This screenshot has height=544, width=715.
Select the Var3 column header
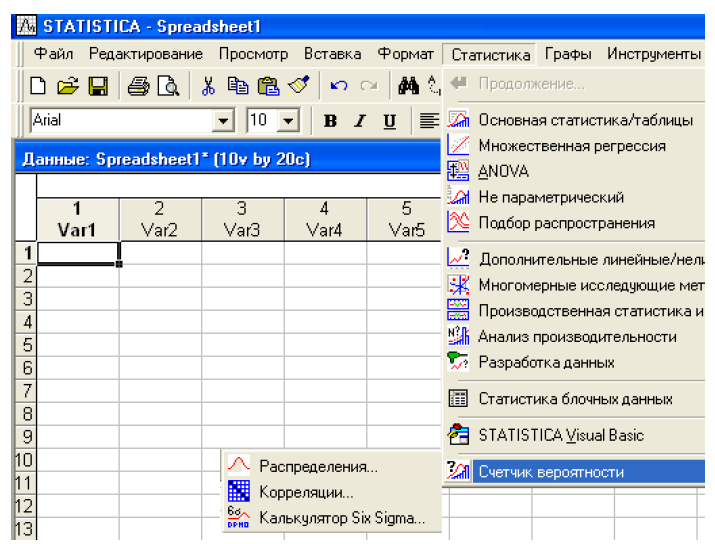coord(242,219)
